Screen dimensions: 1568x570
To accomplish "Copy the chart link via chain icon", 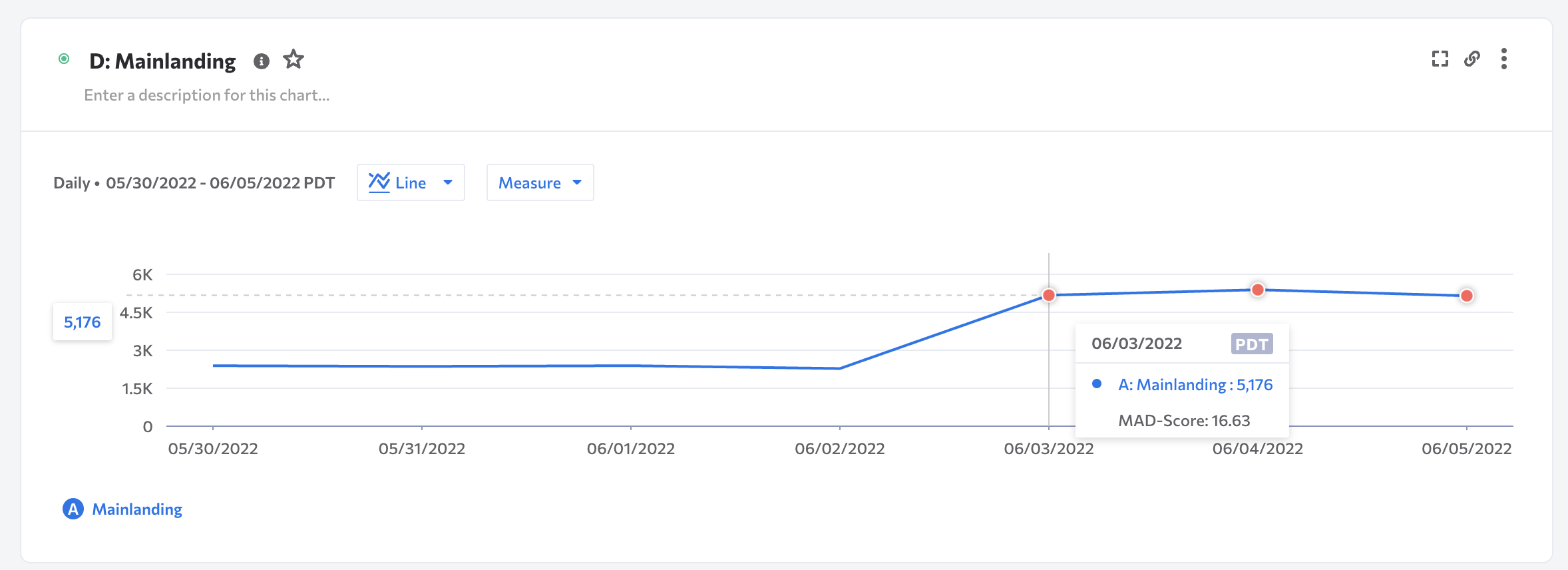I will click(x=1472, y=59).
